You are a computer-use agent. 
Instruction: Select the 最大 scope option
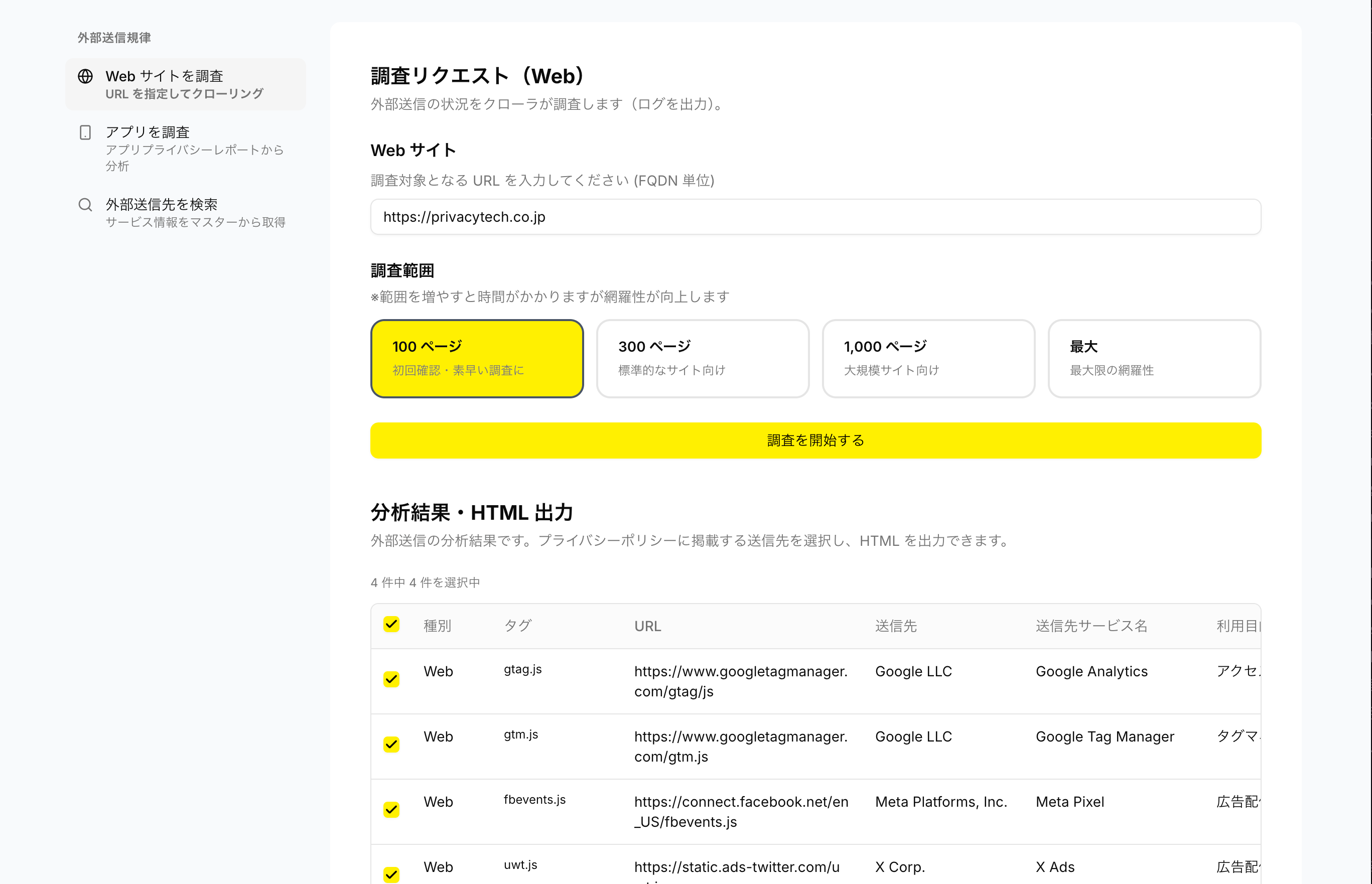point(1154,359)
